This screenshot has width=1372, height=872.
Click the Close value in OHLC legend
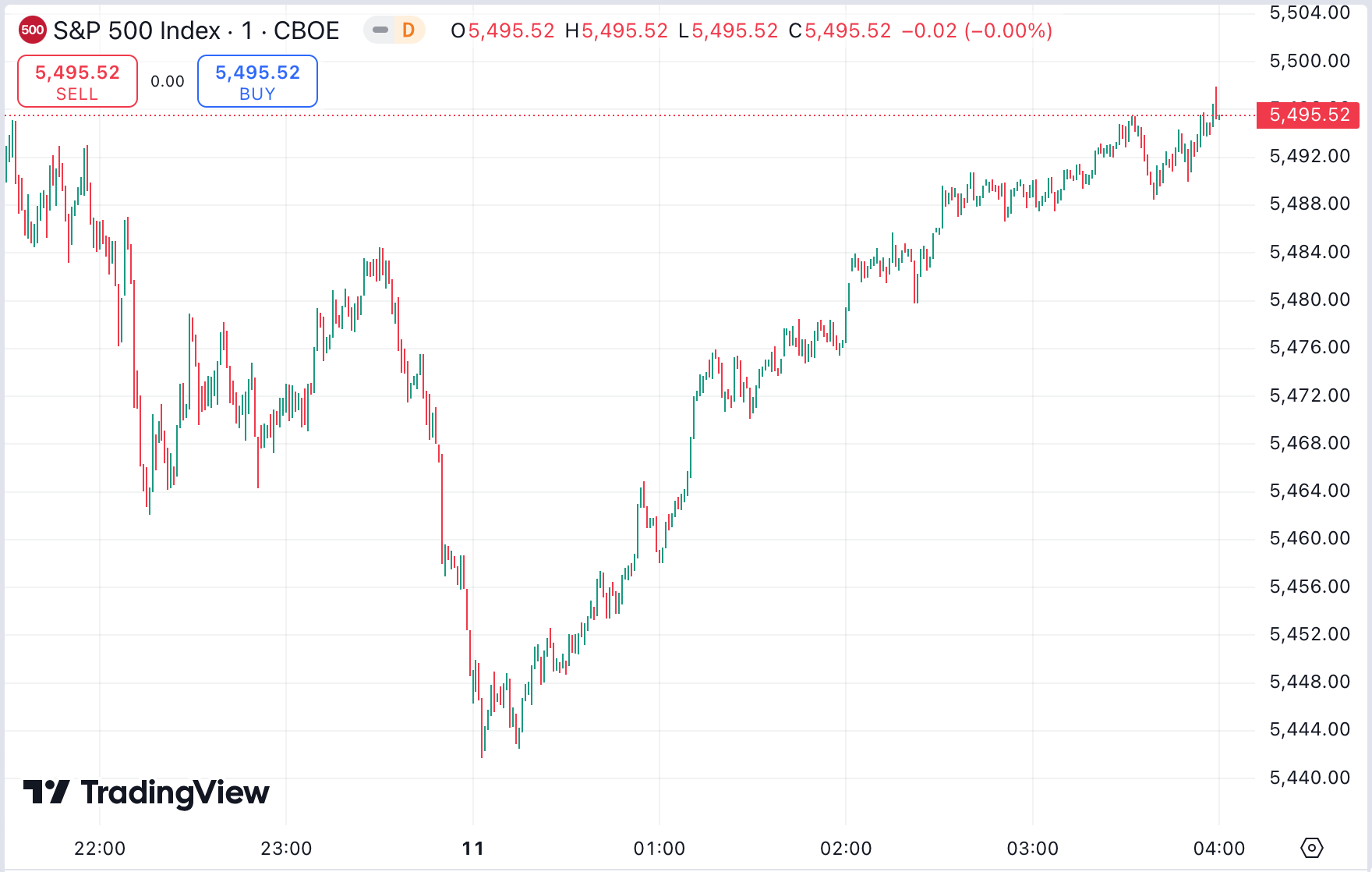tap(847, 30)
